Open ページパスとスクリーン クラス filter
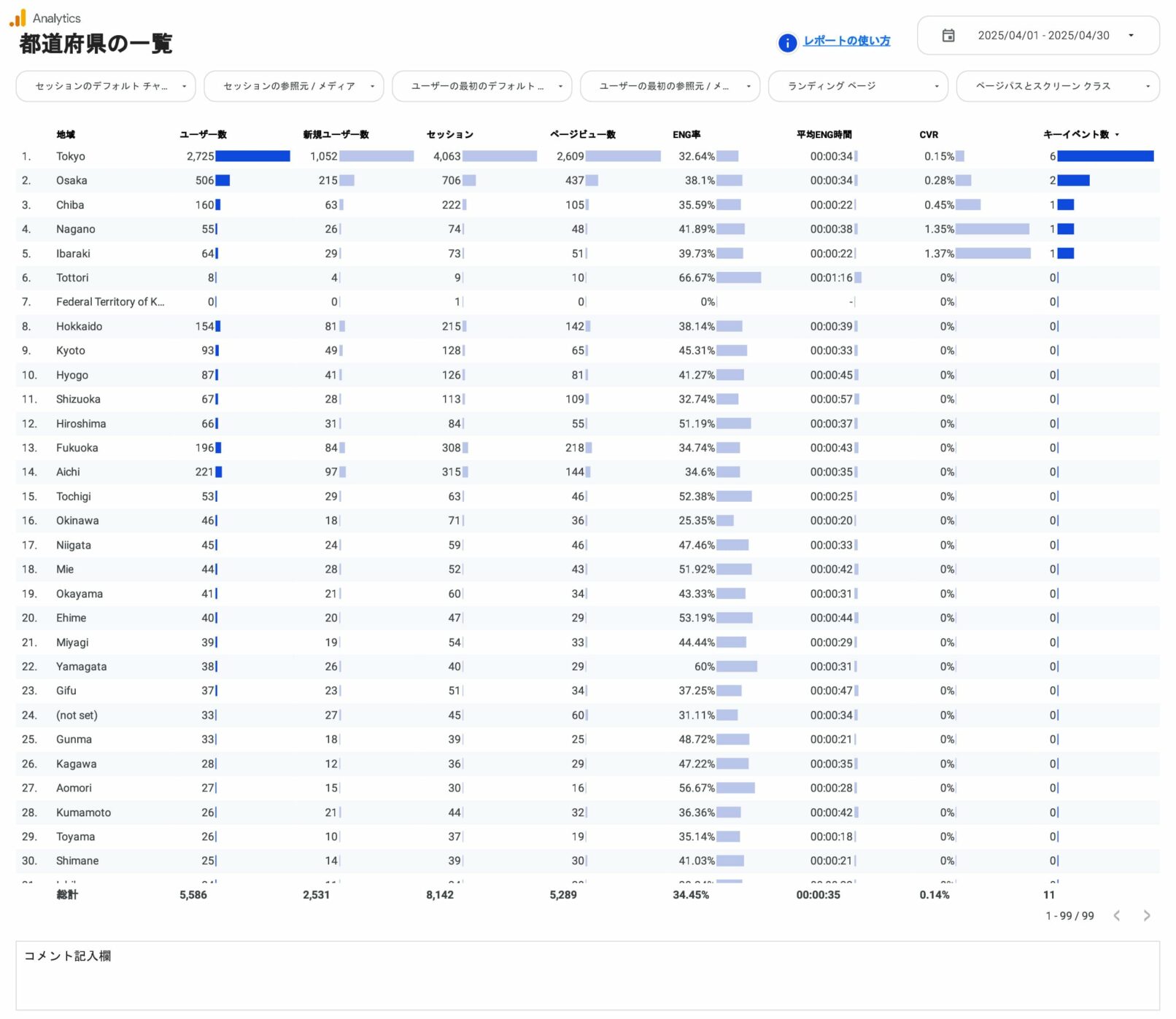Viewport: 1176px width, 1019px height. tap(1057, 86)
